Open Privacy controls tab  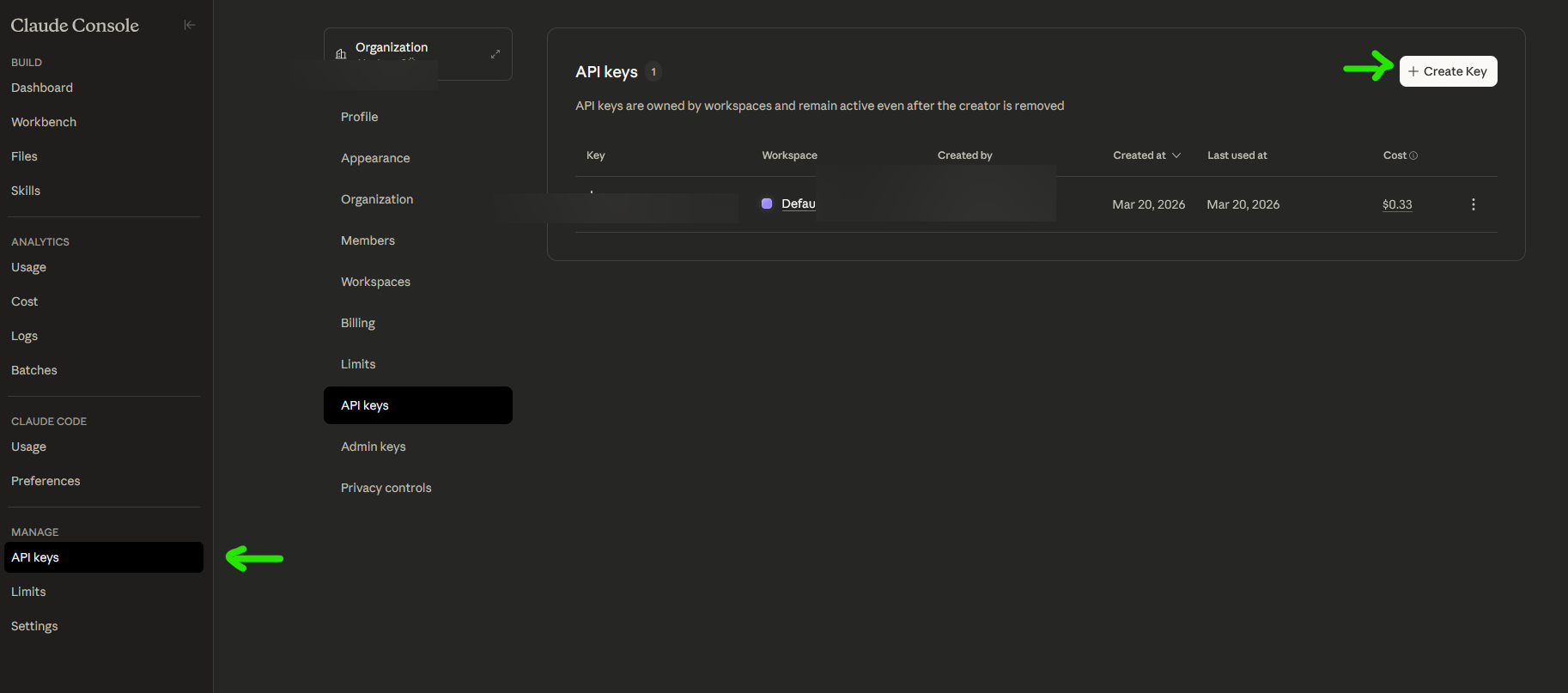coord(386,488)
